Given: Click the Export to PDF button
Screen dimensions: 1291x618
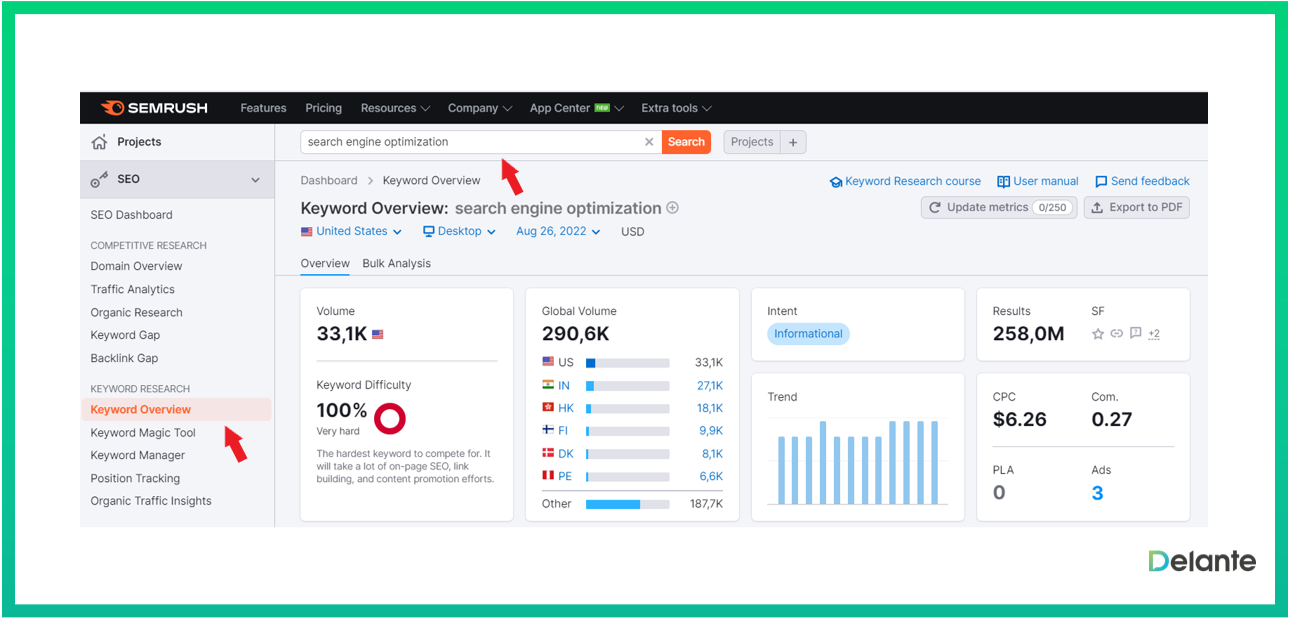Looking at the screenshot, I should pyautogui.click(x=1136, y=207).
